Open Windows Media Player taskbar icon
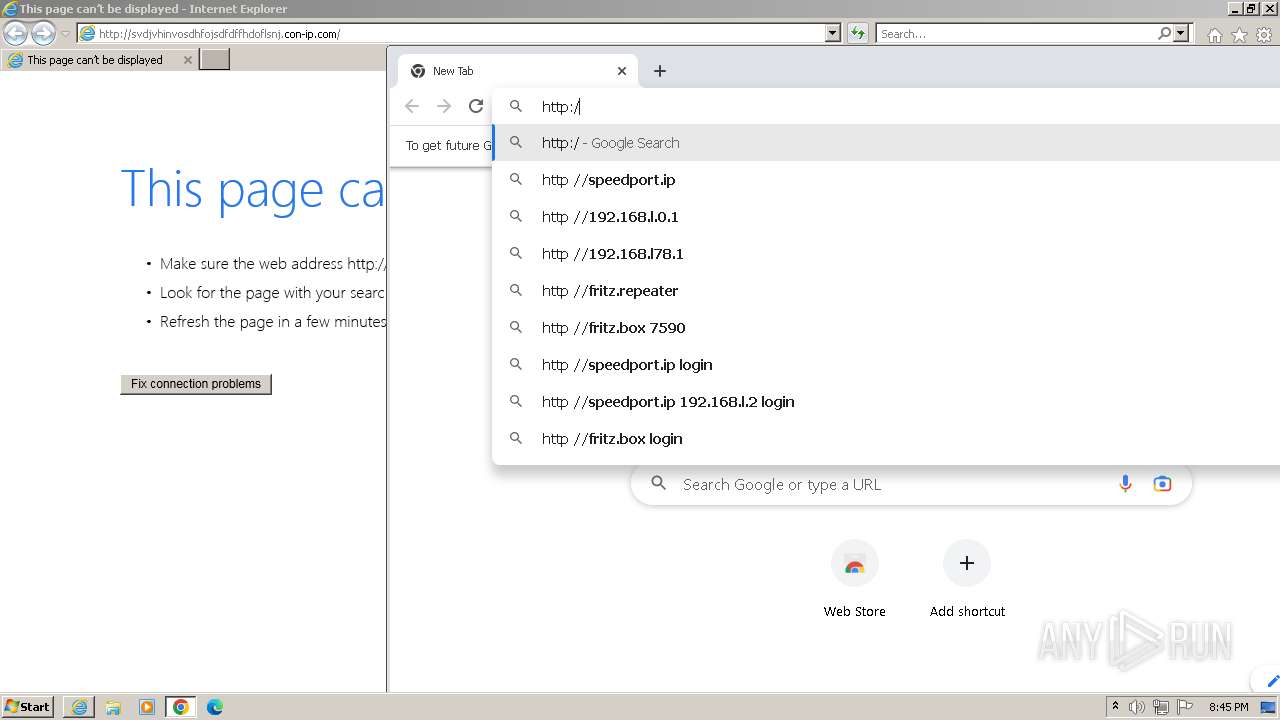This screenshot has height=720, width=1280. (x=147, y=707)
